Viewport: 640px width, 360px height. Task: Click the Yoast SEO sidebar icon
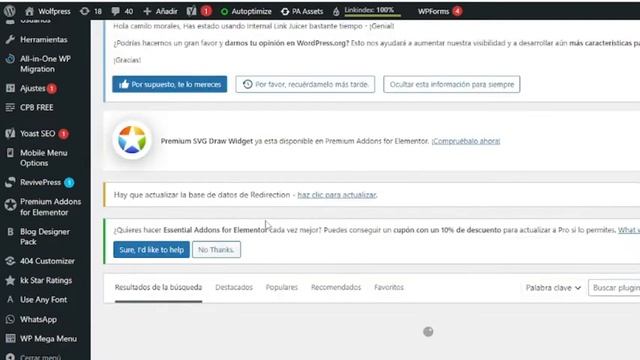(10, 133)
